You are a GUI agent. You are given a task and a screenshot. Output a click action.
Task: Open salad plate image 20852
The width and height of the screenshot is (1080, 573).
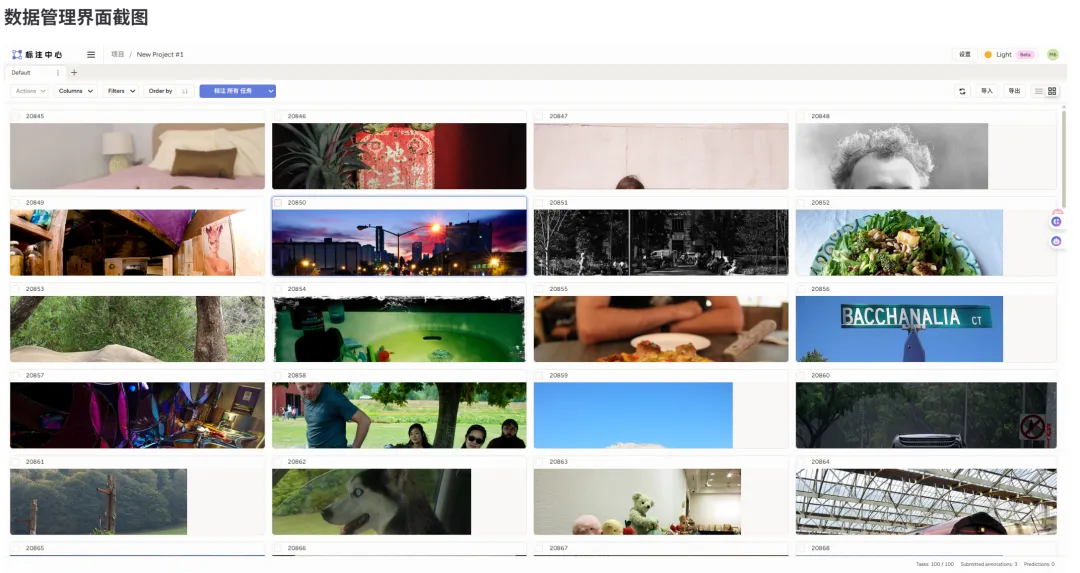tap(899, 242)
